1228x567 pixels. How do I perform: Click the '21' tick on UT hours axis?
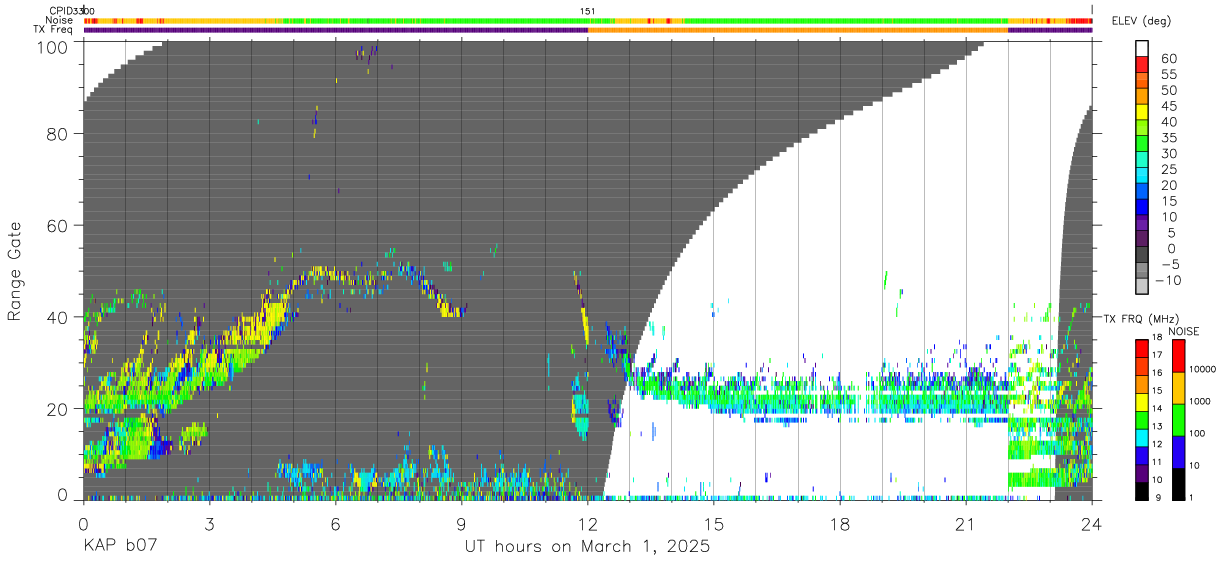click(x=966, y=523)
